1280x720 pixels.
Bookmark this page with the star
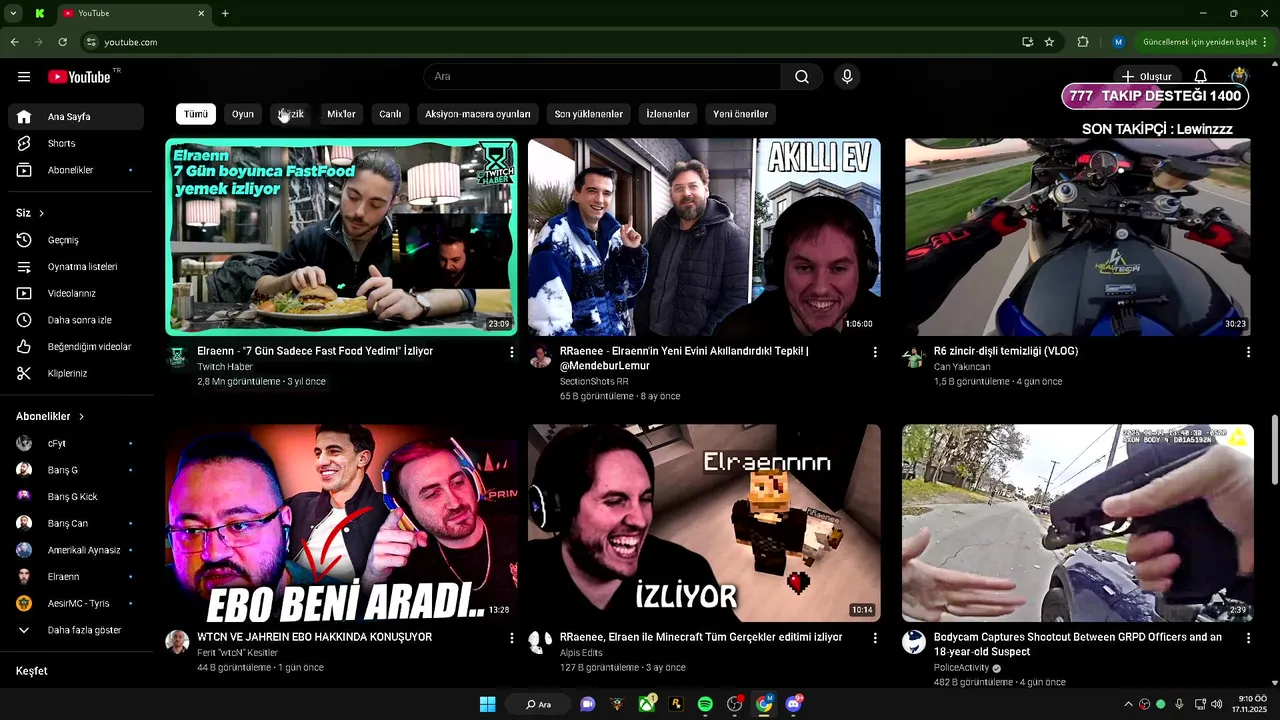[1049, 42]
